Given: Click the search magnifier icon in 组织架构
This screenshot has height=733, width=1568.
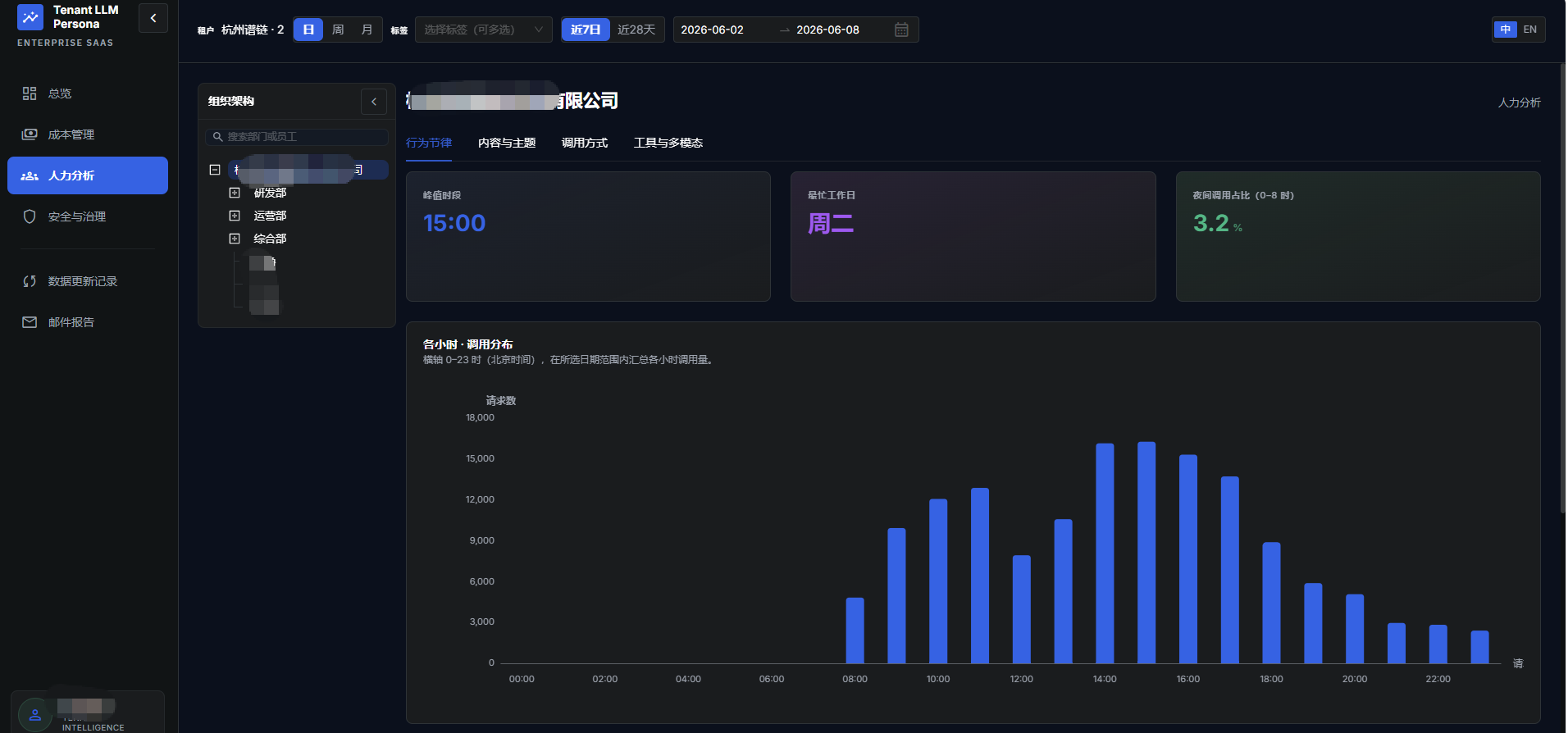Looking at the screenshot, I should pos(218,137).
